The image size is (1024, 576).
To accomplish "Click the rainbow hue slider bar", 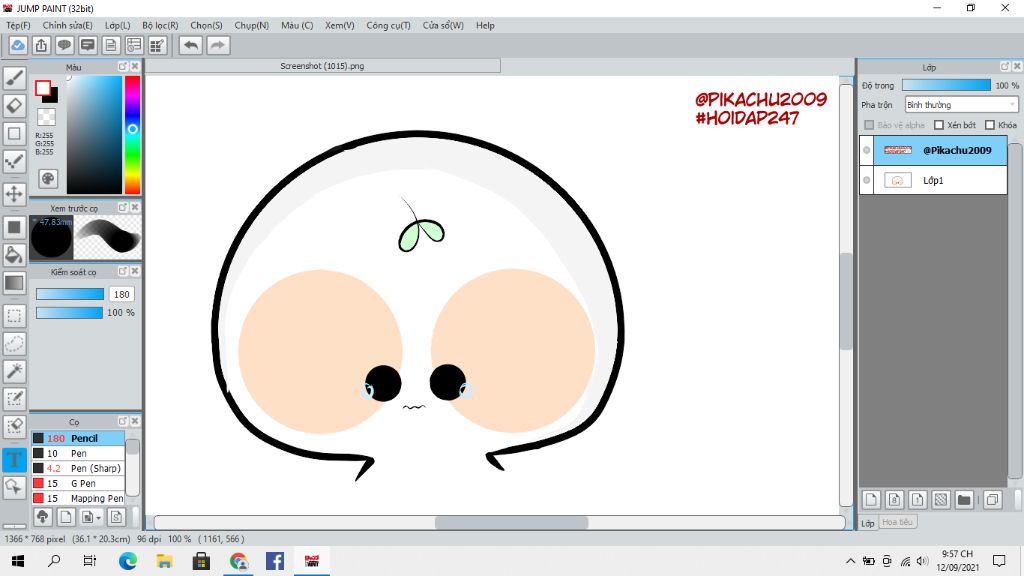I will coord(133,135).
